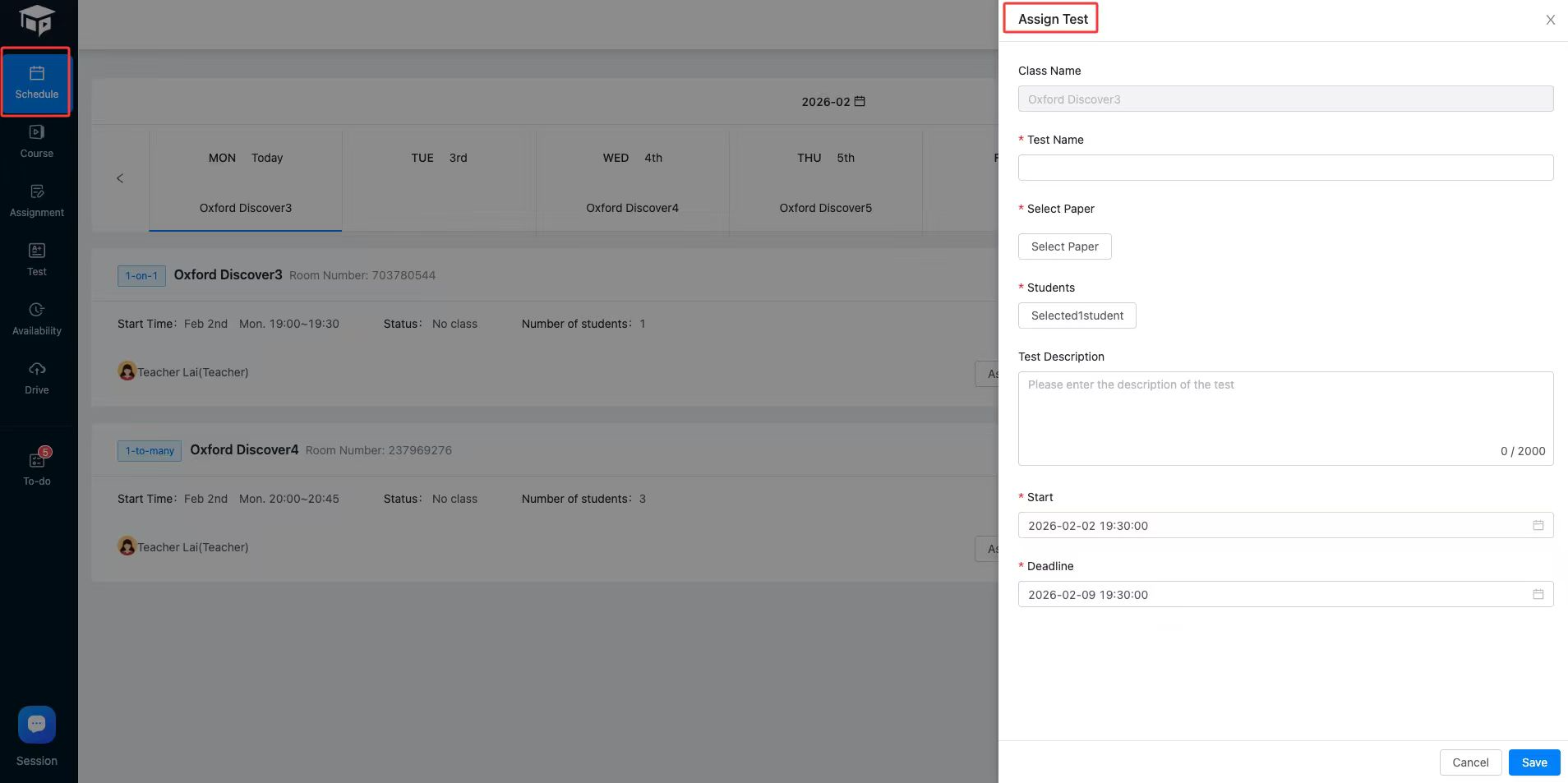
Task: Open the Test sidebar section
Action: coord(36,260)
